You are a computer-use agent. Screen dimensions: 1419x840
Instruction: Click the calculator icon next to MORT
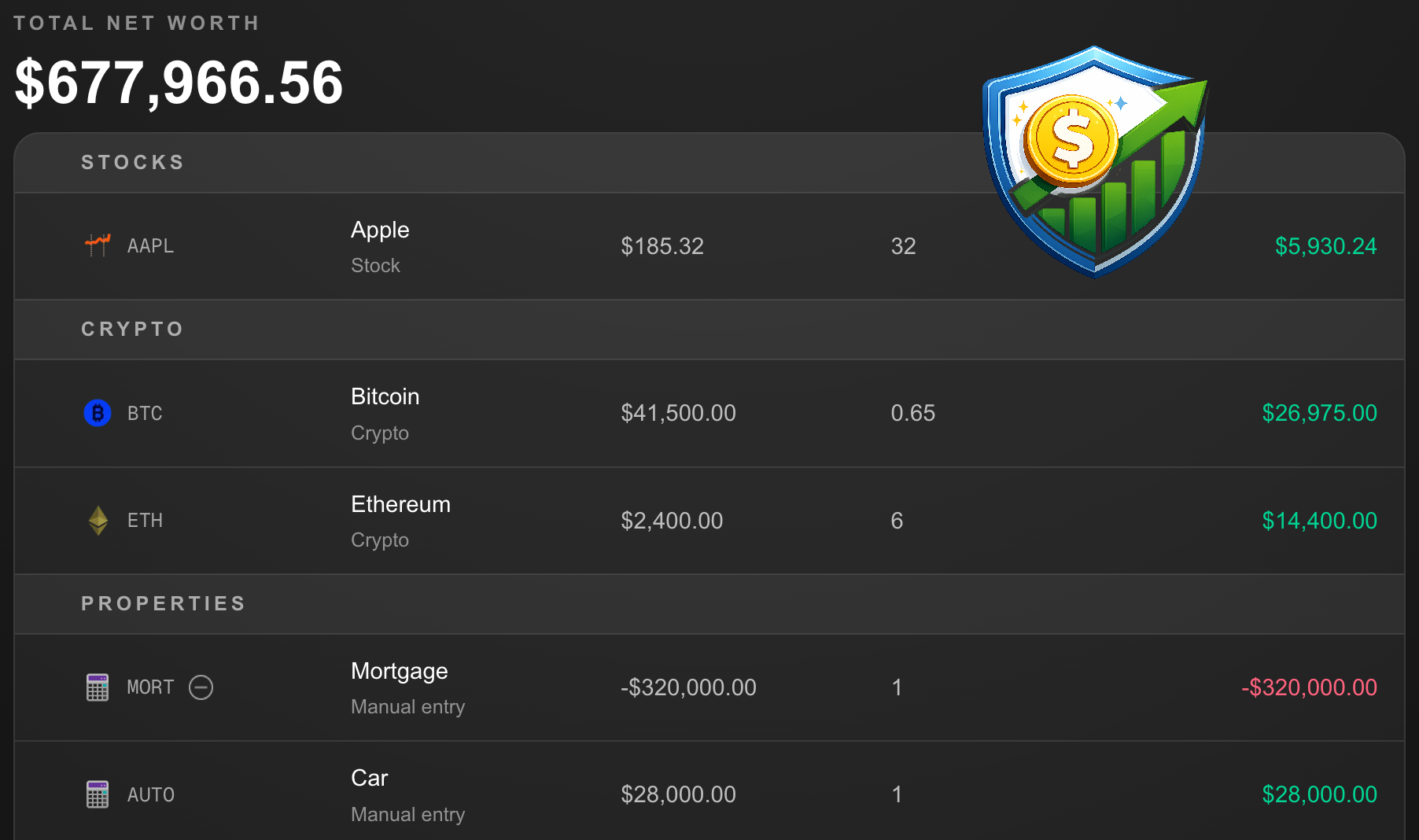coord(97,687)
